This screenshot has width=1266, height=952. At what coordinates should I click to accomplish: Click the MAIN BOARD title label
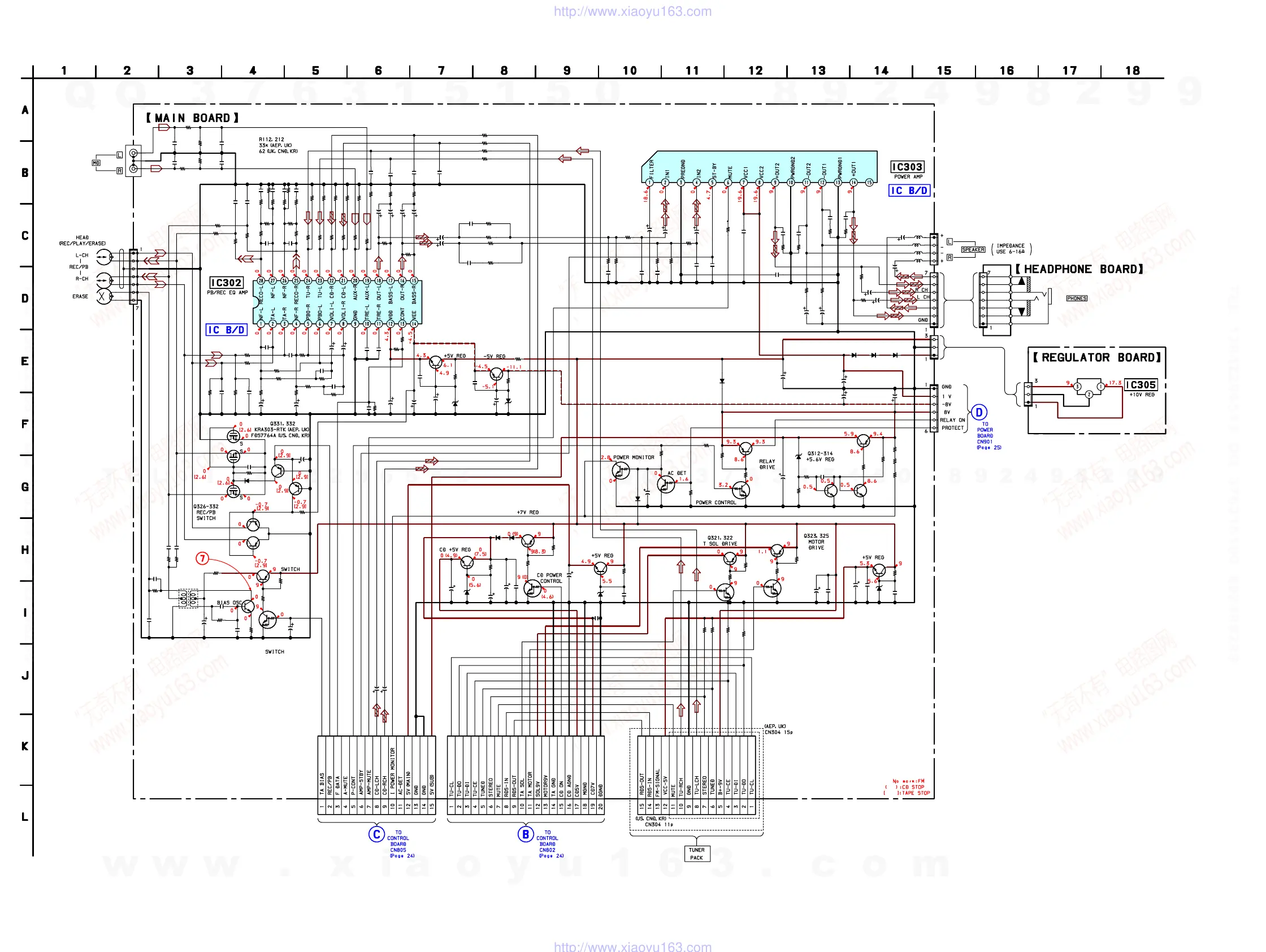192,118
